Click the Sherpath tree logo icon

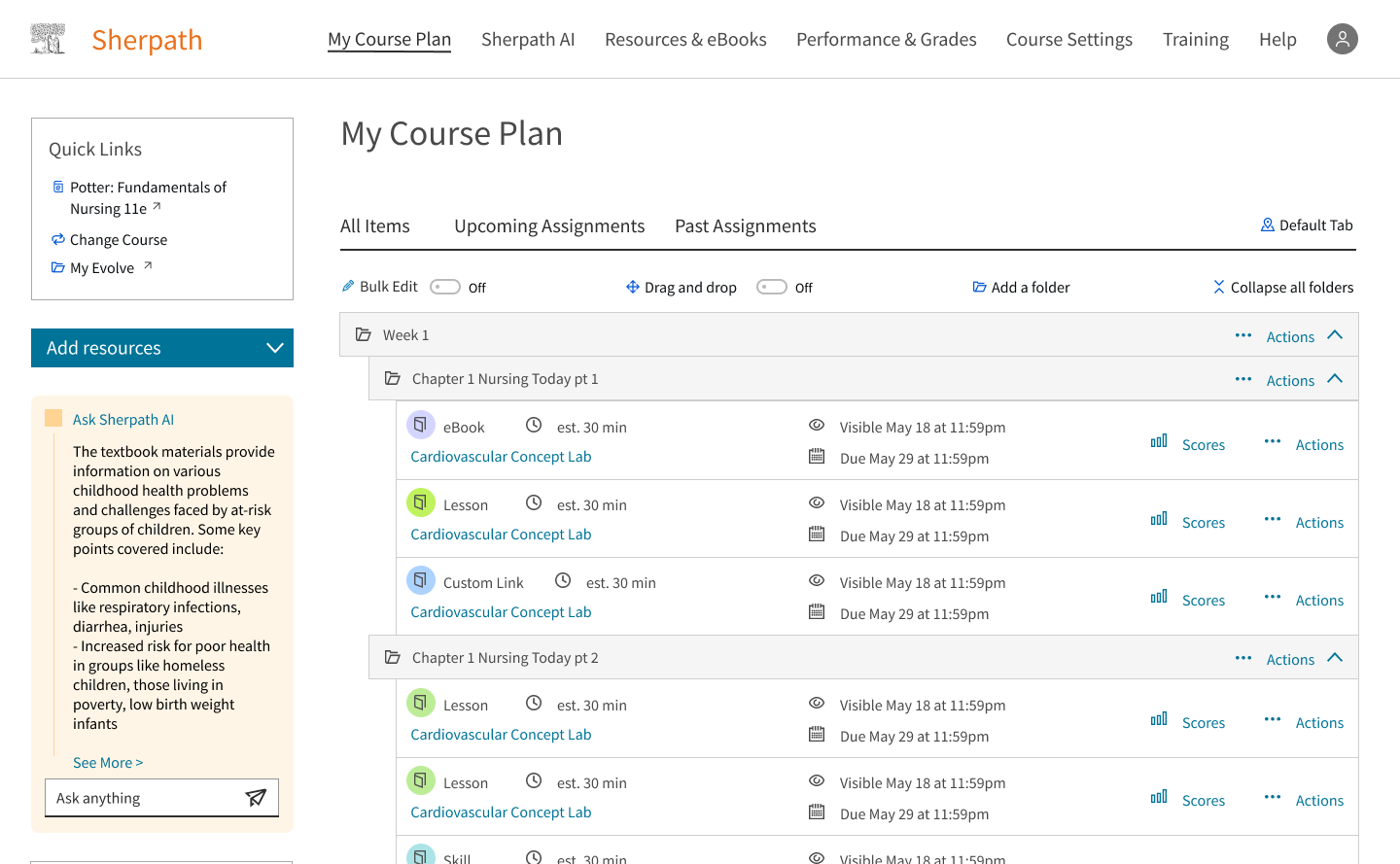(48, 39)
